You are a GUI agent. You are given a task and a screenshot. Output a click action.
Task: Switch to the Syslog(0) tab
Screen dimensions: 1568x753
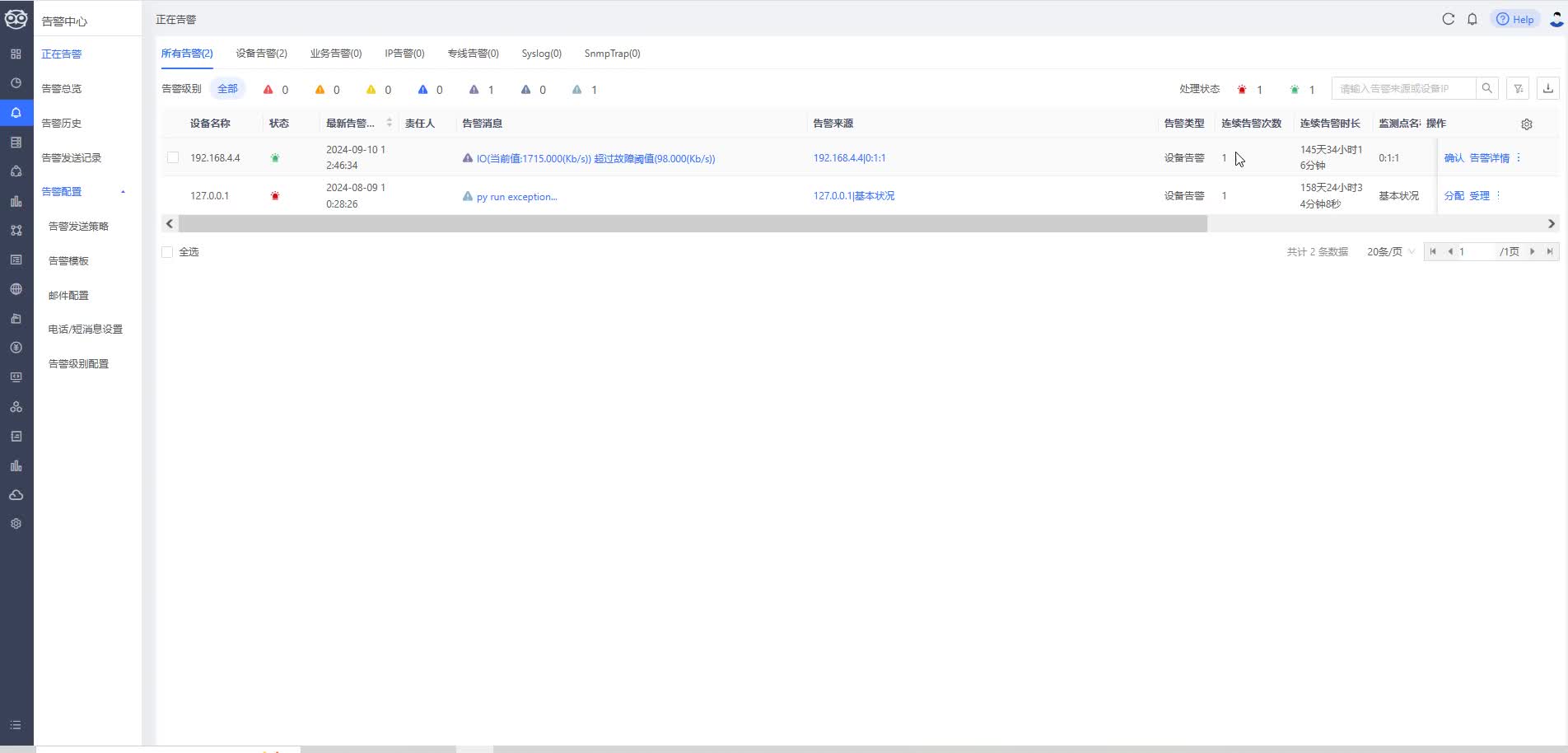[x=541, y=54]
